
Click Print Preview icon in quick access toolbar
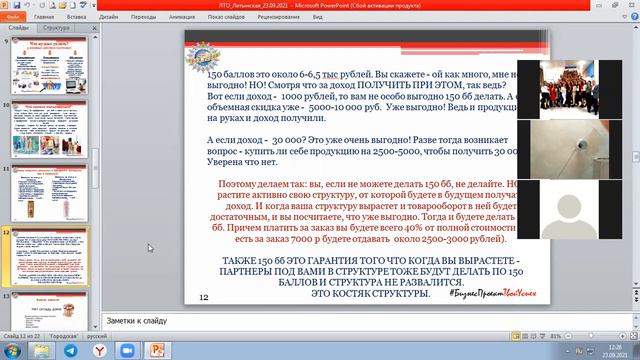tap(53, 5)
